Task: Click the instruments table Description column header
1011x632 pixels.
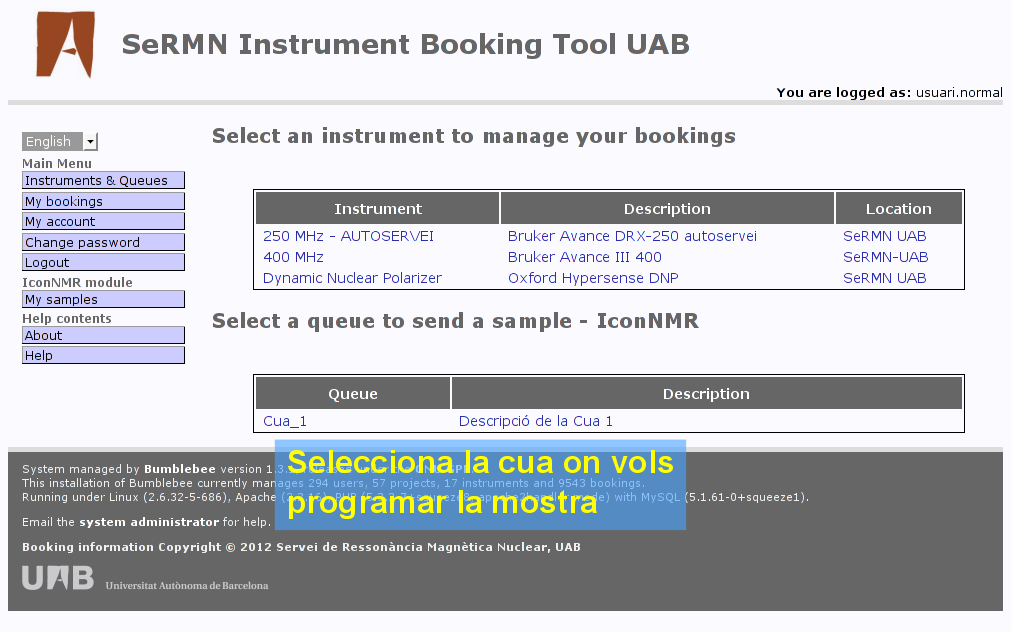Action: pyautogui.click(x=667, y=208)
